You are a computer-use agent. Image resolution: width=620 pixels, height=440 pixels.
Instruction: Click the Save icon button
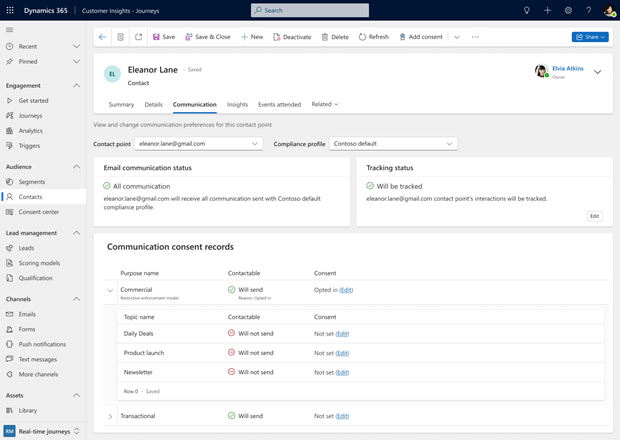click(162, 37)
